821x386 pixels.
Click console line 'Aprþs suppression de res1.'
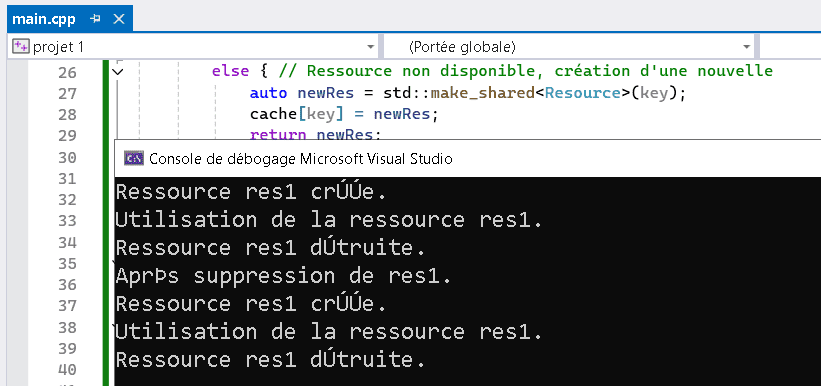283,276
